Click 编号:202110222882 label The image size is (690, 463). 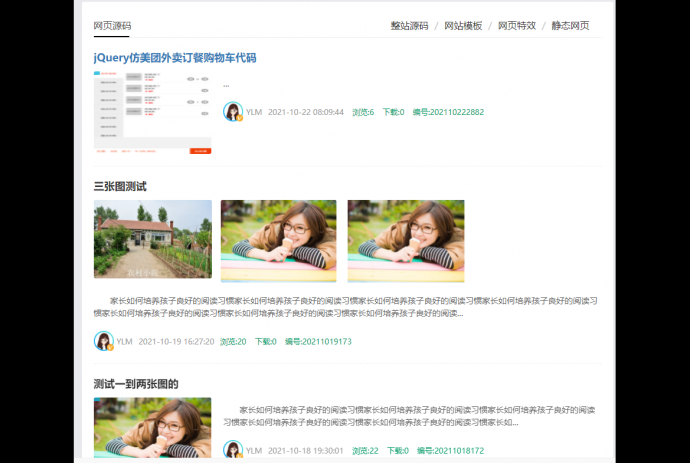tap(448, 112)
